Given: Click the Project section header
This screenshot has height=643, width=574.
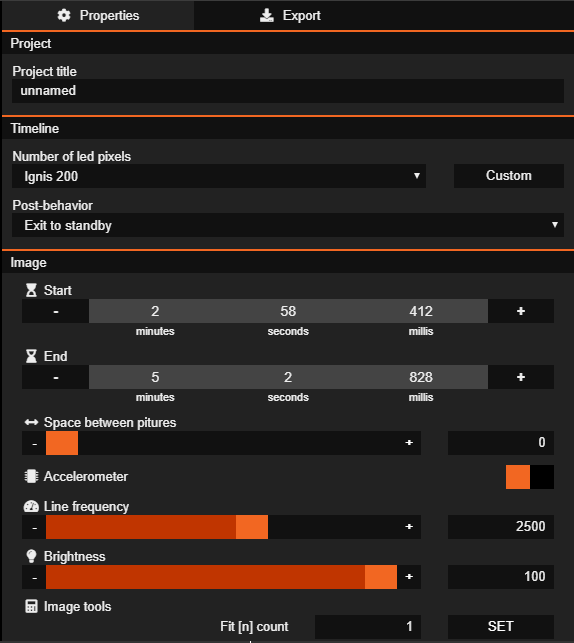Looking at the screenshot, I should point(288,43).
